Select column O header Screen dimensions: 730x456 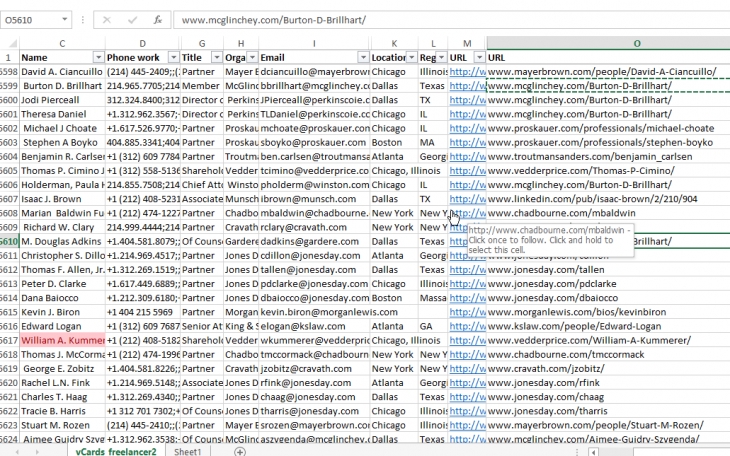tap(637, 43)
